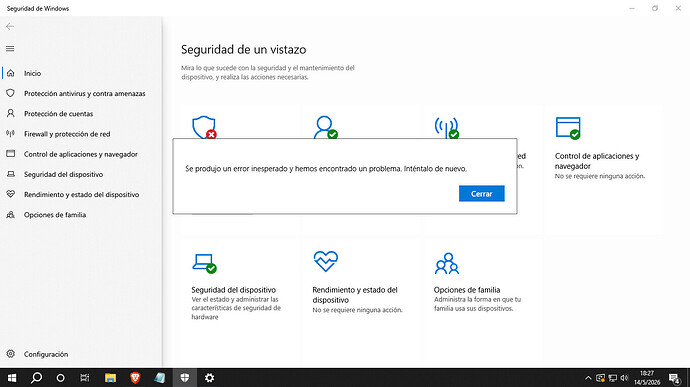690x387 pixels.
Task: Click the Seguridad del dispositivo laptop tile icon
Action: [x=204, y=263]
